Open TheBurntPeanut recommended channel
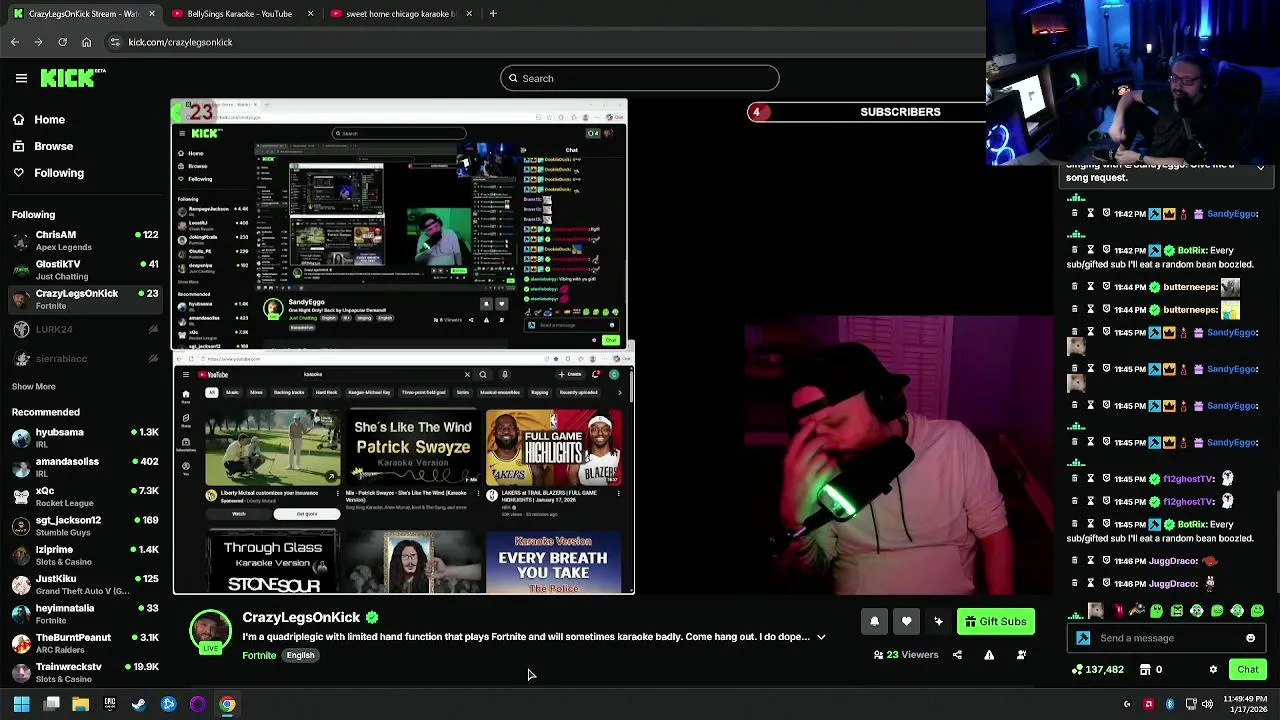The height and width of the screenshot is (720, 1280). 85,643
